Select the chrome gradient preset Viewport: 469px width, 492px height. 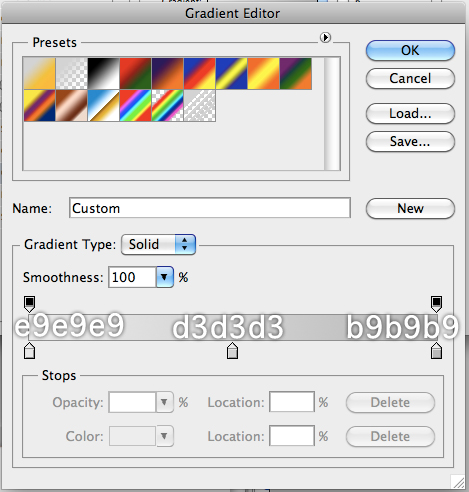coord(104,106)
